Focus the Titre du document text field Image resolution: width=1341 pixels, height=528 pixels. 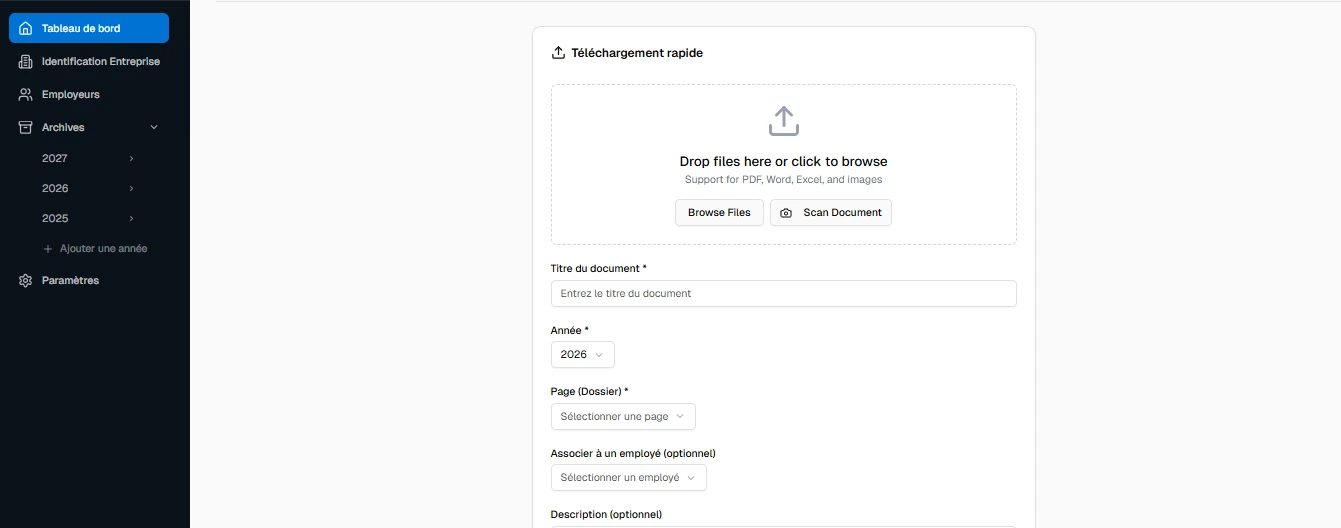click(x=783, y=294)
